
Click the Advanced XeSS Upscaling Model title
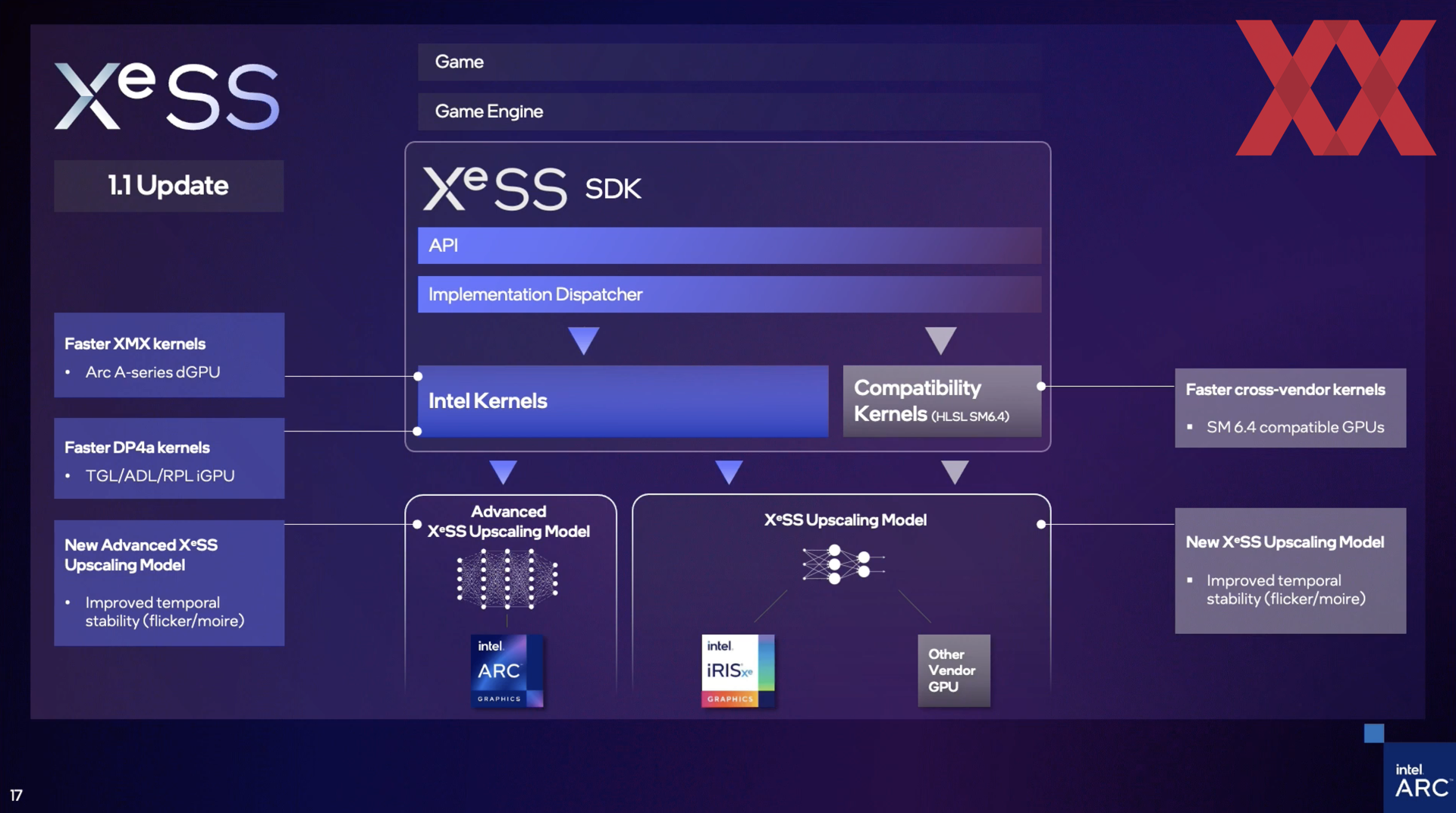pos(508,521)
